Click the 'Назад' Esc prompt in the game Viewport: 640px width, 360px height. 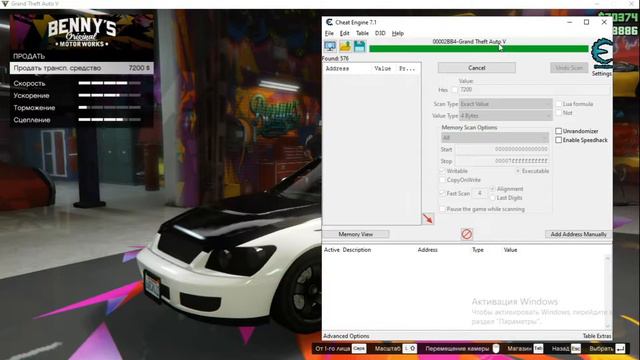[566, 349]
